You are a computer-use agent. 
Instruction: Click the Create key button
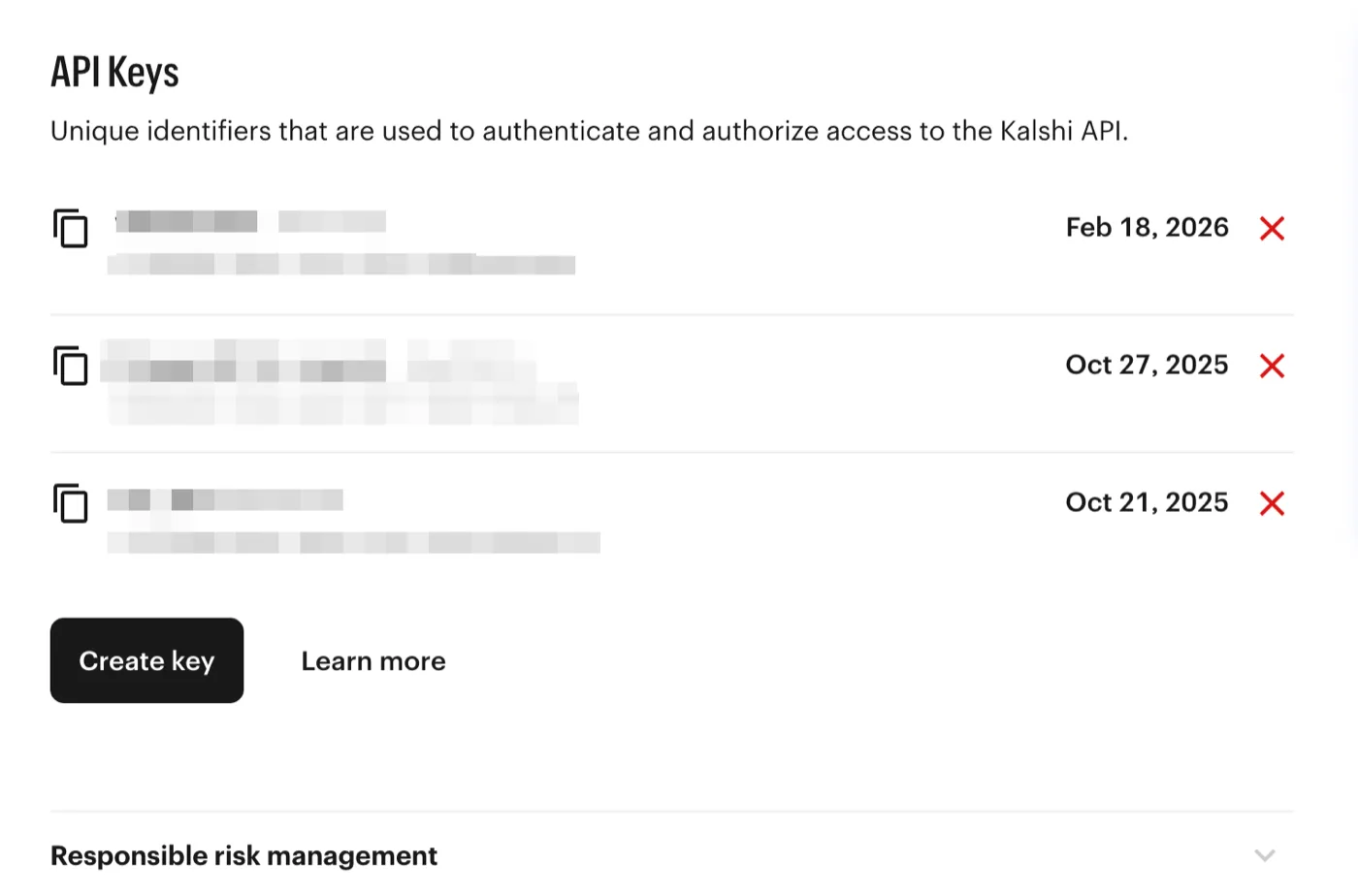(x=146, y=660)
